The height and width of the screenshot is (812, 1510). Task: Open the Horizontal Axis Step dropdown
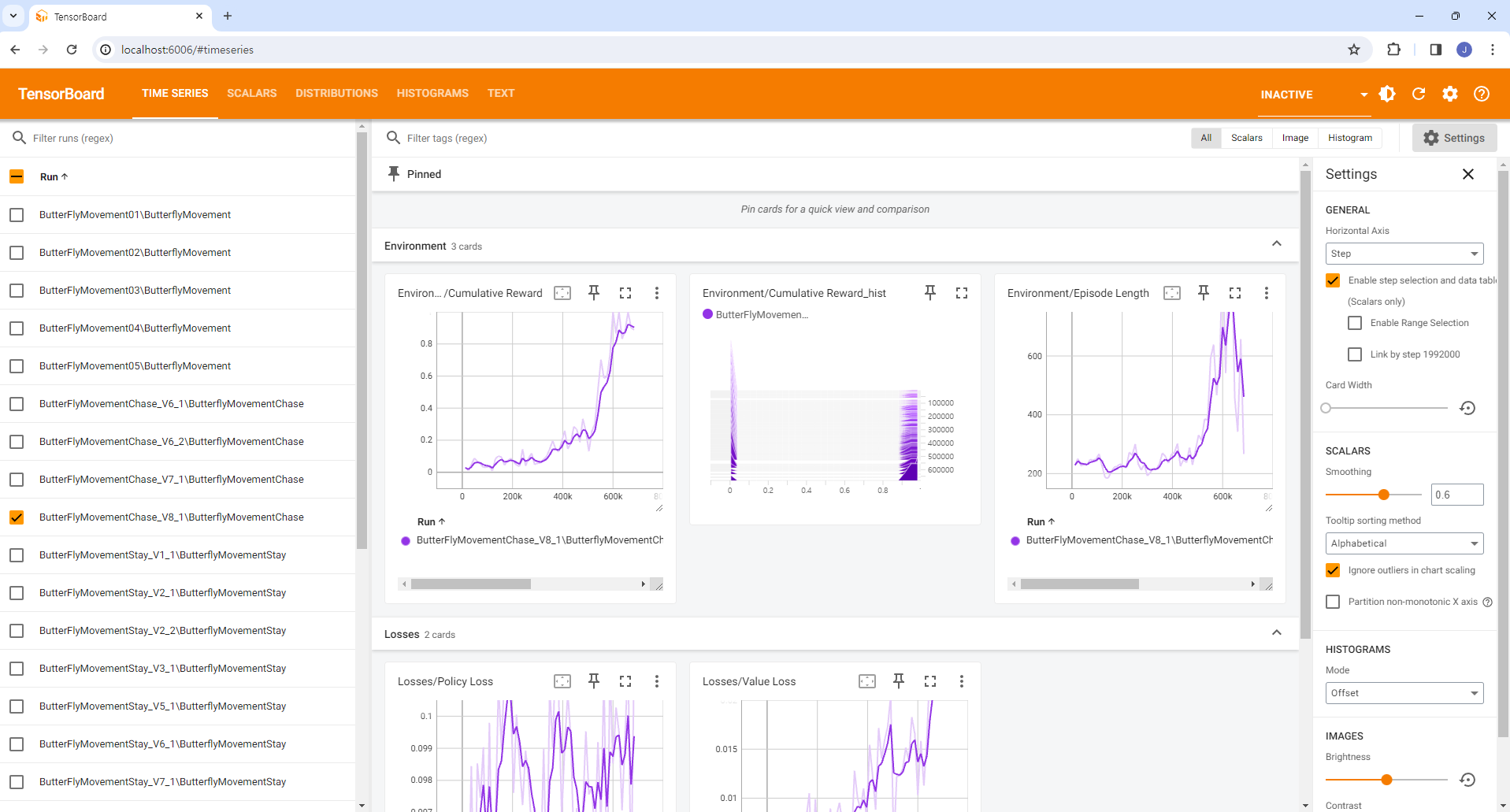point(1404,254)
